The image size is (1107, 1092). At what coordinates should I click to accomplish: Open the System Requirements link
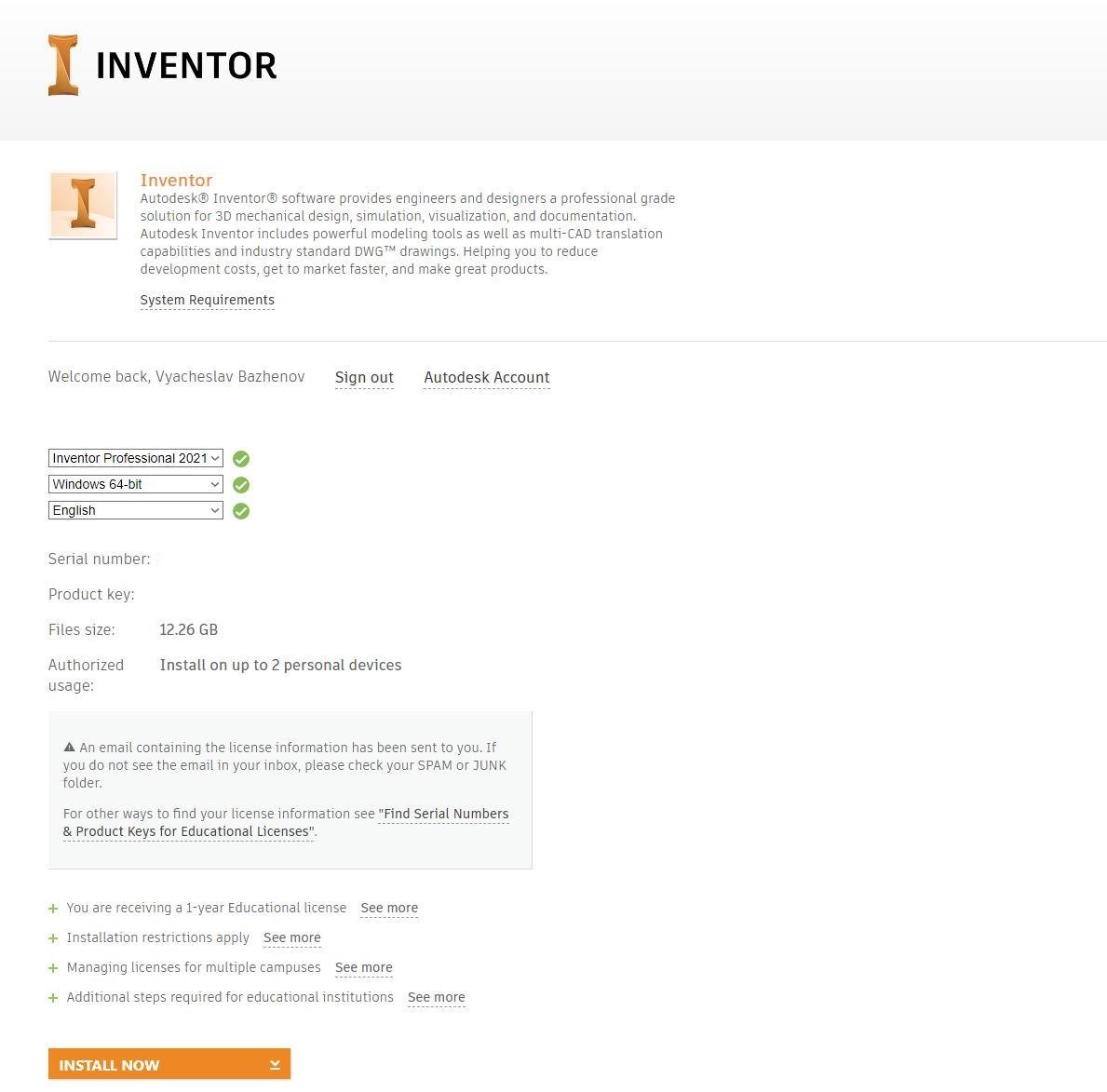click(x=207, y=300)
